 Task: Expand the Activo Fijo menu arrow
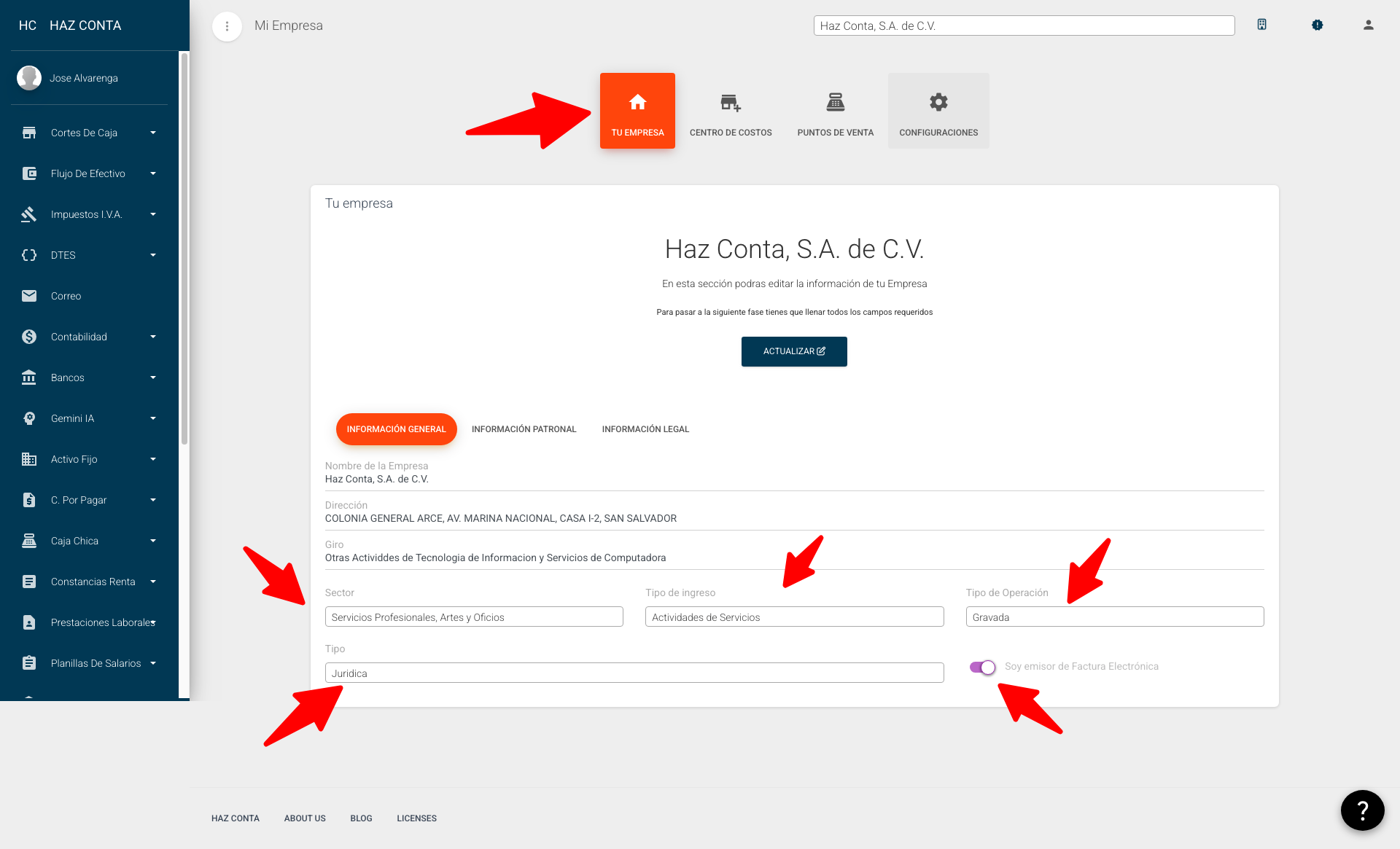pos(153,459)
